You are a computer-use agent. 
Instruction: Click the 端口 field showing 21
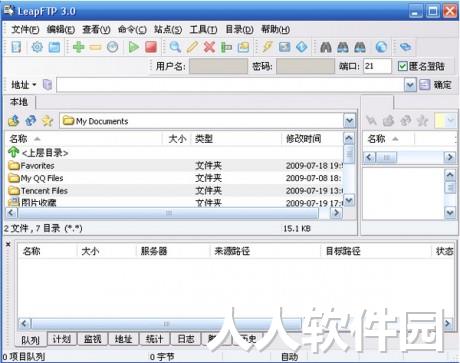tap(377, 66)
